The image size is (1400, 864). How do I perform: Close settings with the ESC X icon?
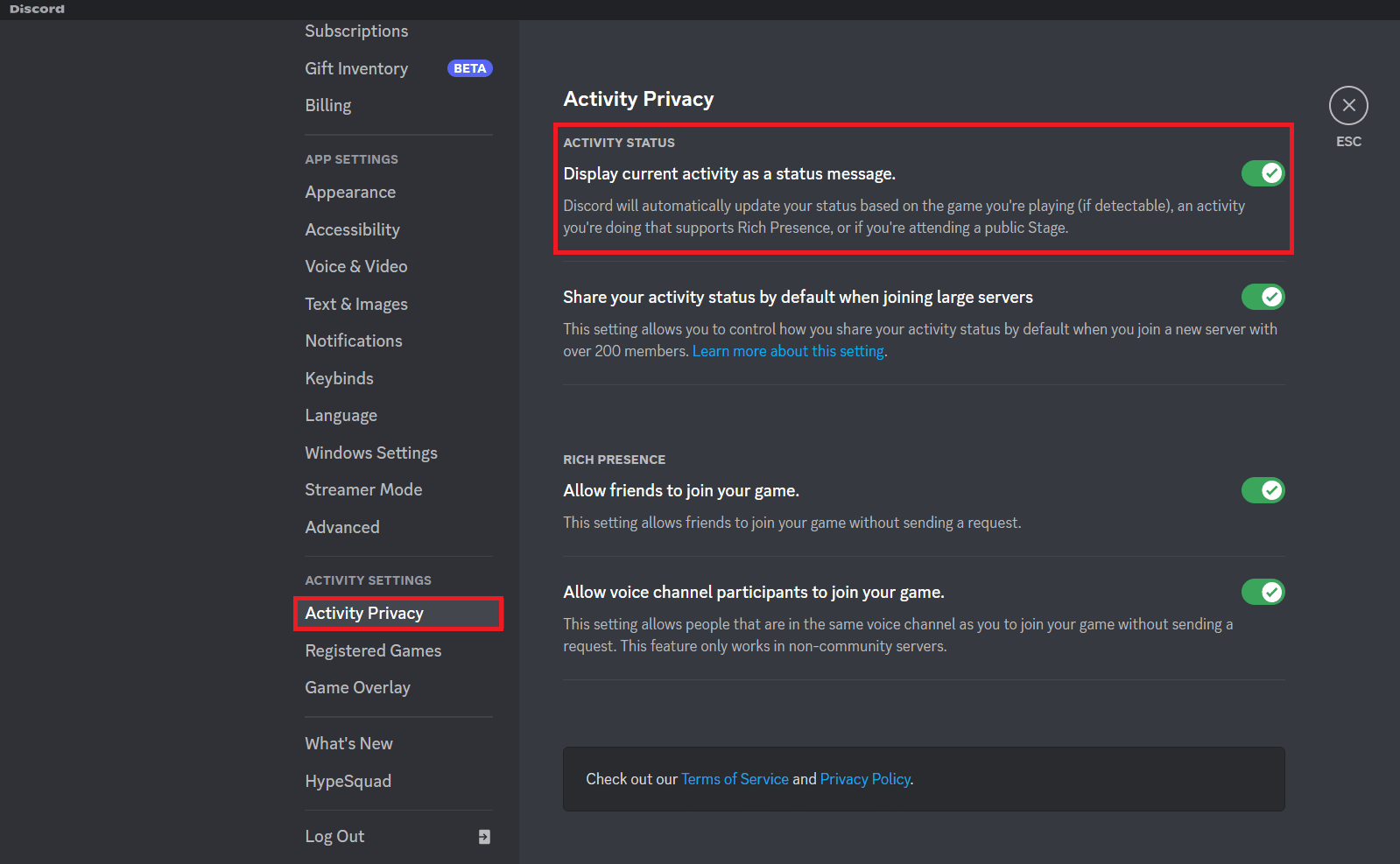(1348, 106)
